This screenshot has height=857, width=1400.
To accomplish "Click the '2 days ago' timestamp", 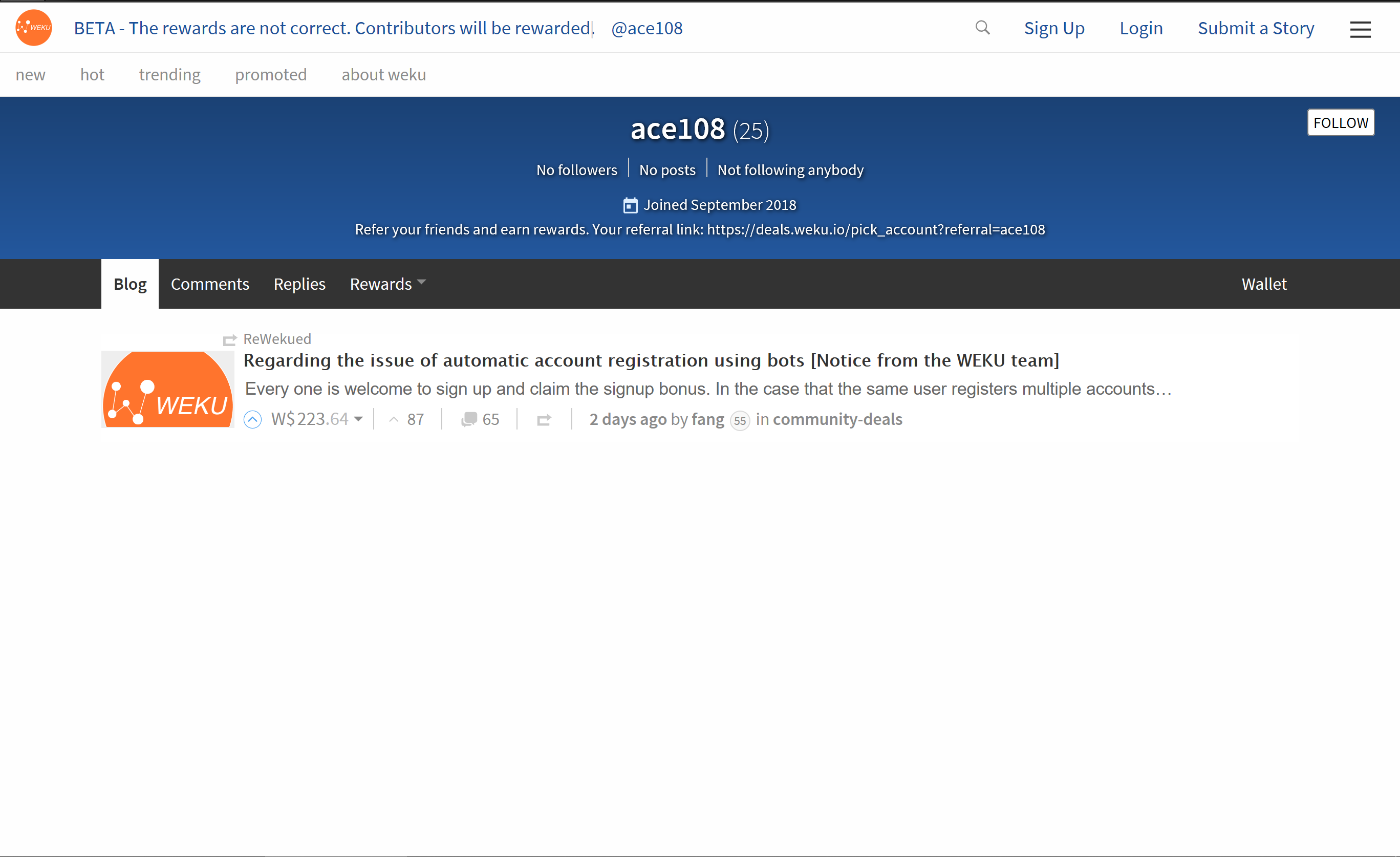I will click(x=628, y=419).
